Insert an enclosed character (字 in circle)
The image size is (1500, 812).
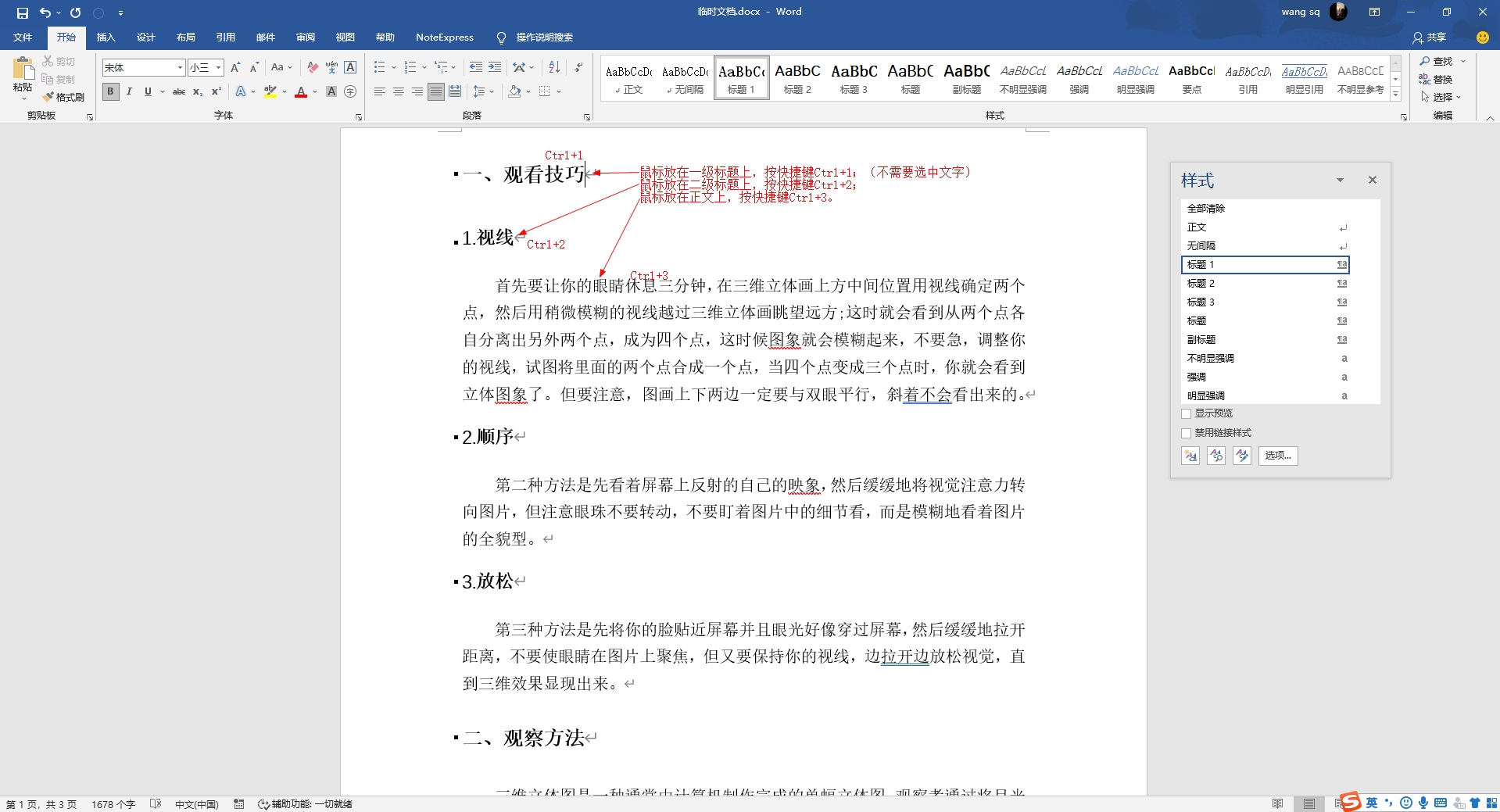[x=350, y=91]
